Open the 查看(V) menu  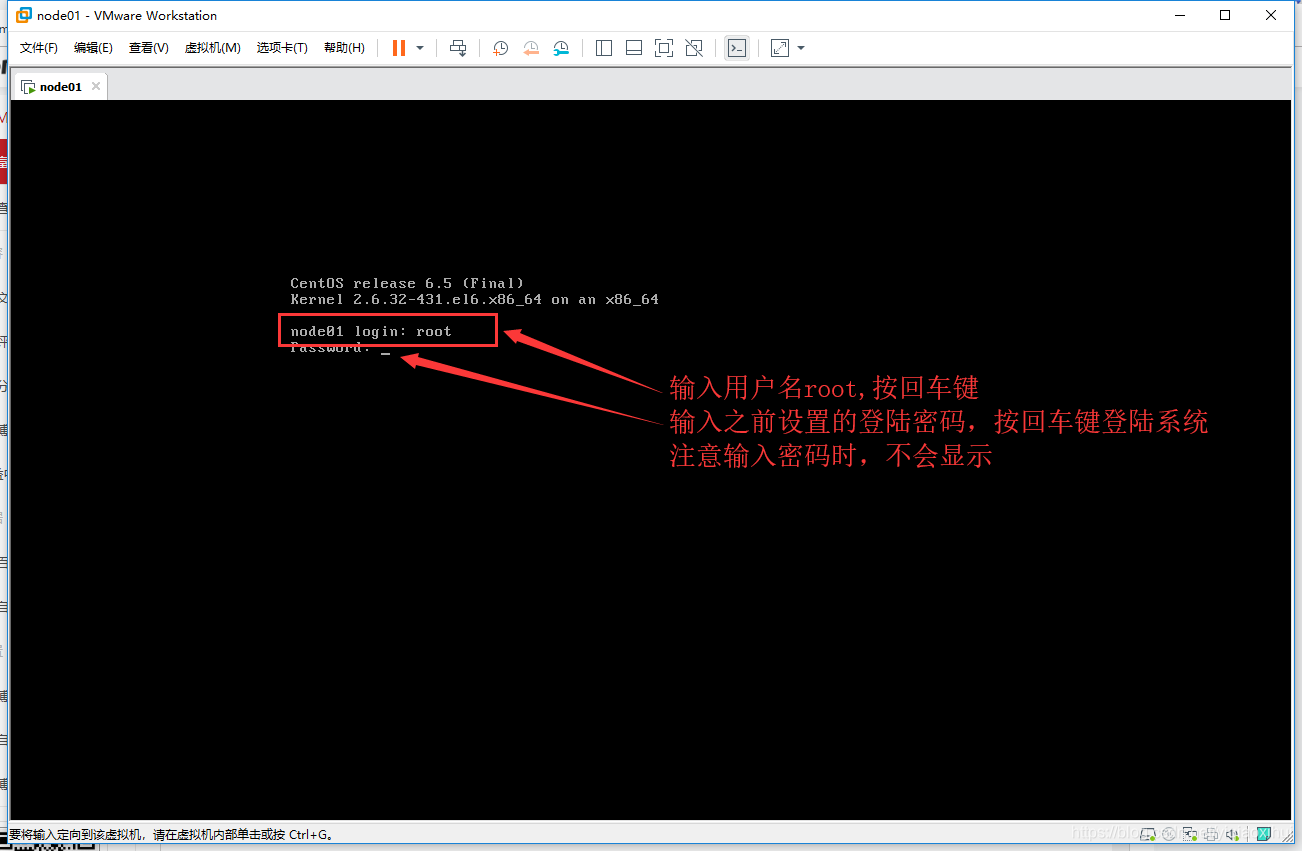click(x=148, y=48)
